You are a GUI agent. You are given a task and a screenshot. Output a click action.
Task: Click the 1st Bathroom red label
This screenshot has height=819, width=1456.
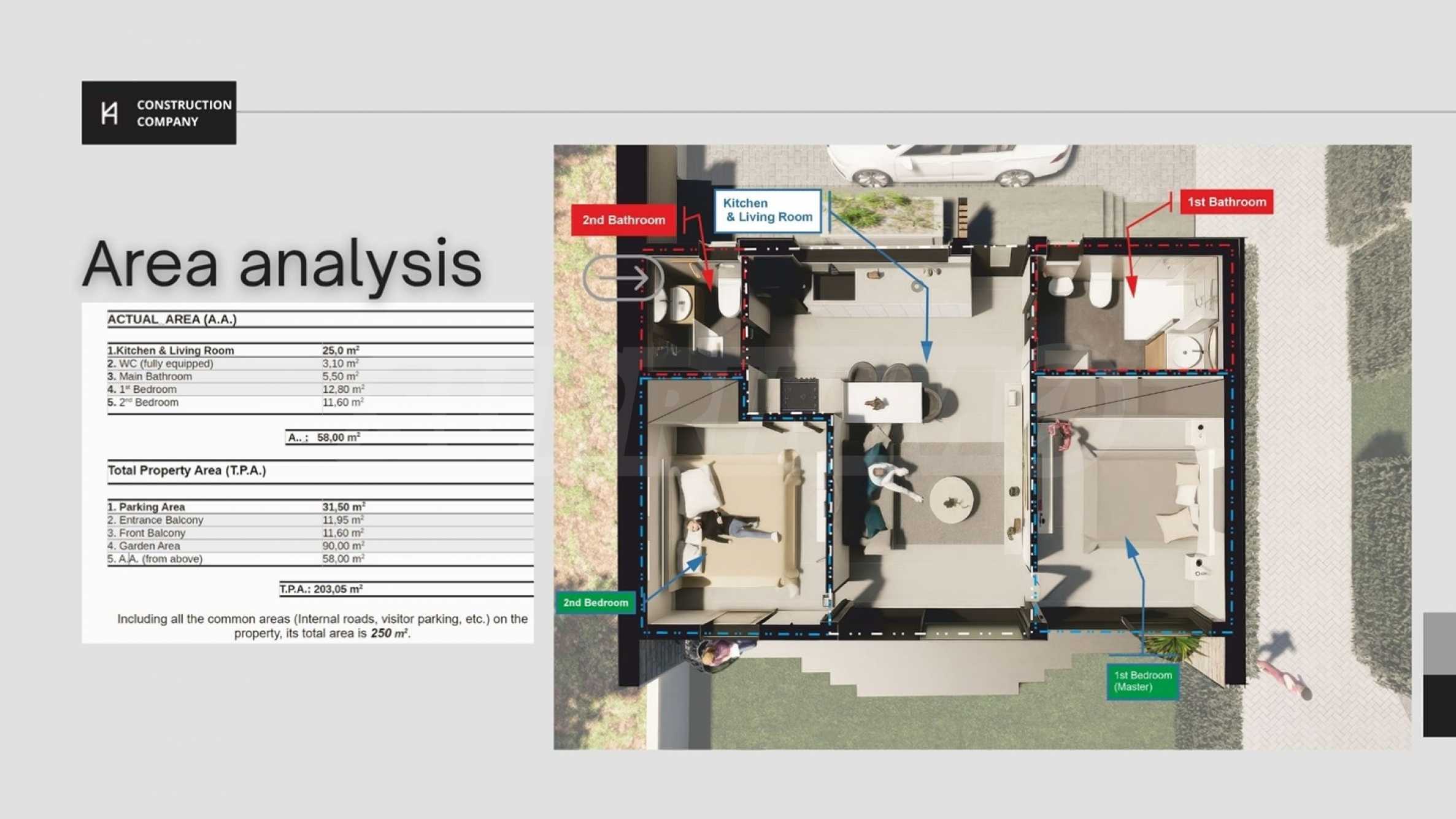pyautogui.click(x=1226, y=202)
